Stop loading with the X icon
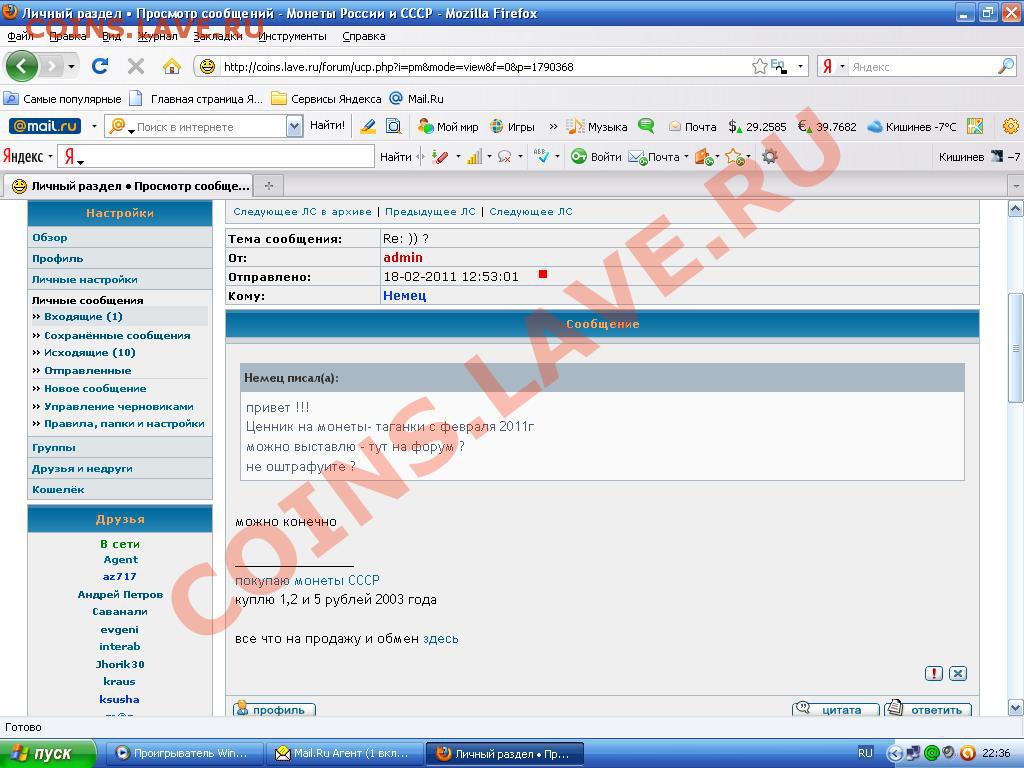The height and width of the screenshot is (768, 1024). 136,66
